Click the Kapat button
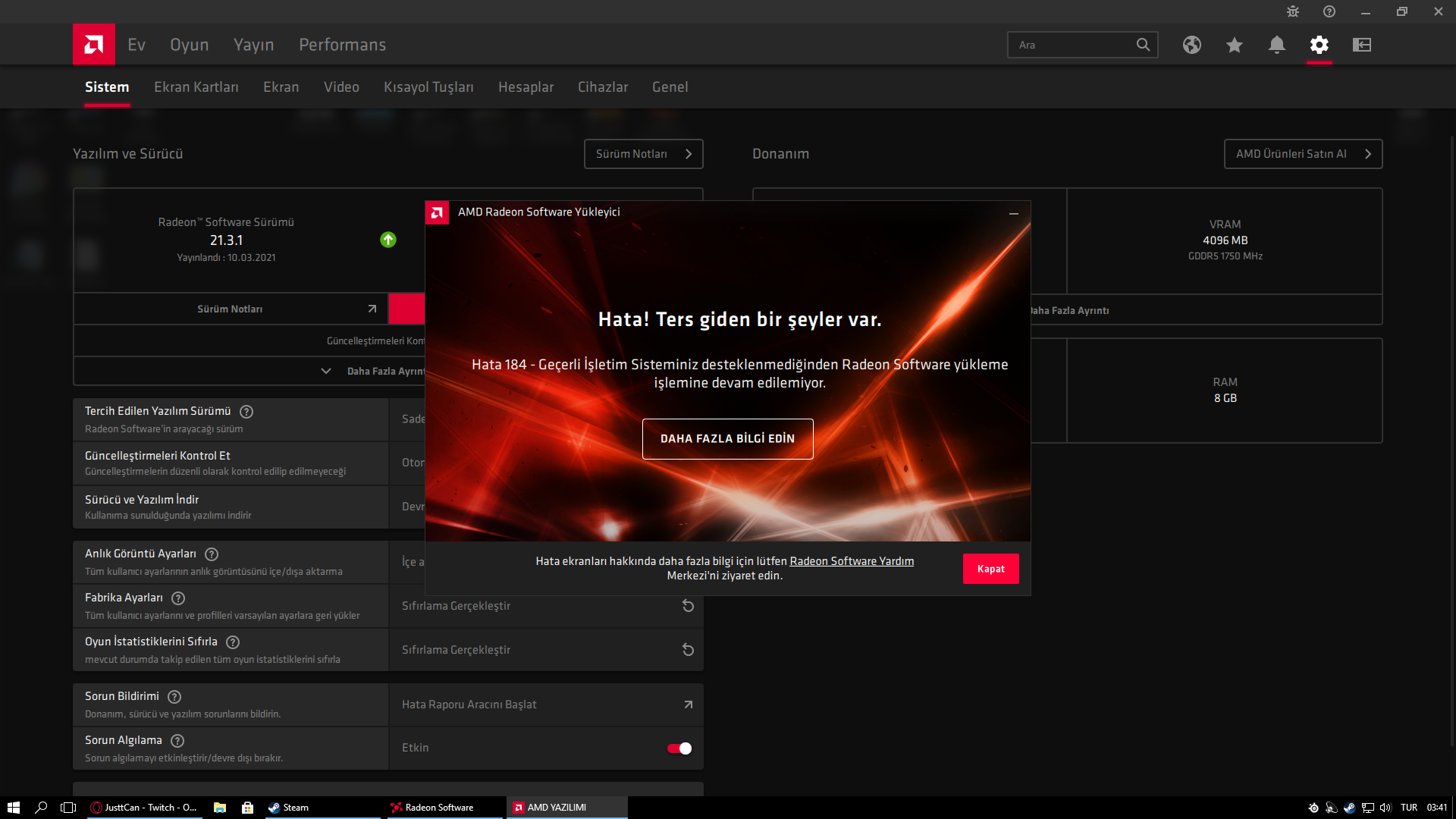 coord(990,569)
